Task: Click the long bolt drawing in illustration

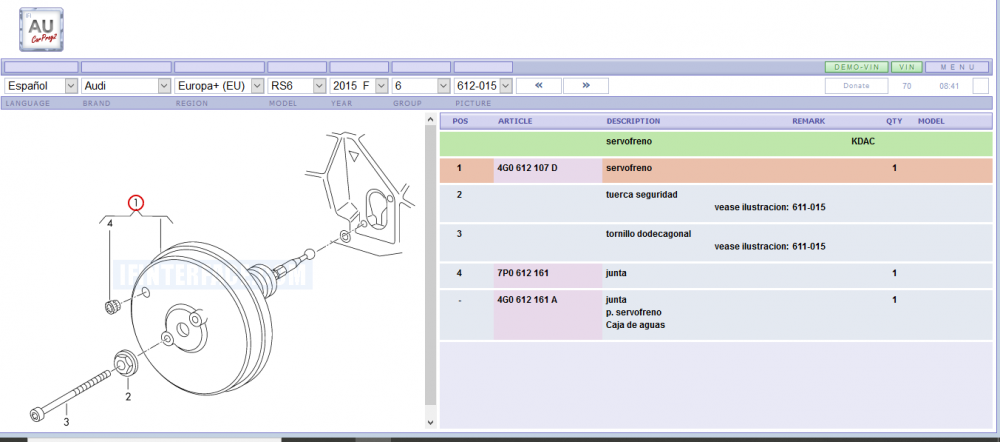Action: (x=72, y=397)
